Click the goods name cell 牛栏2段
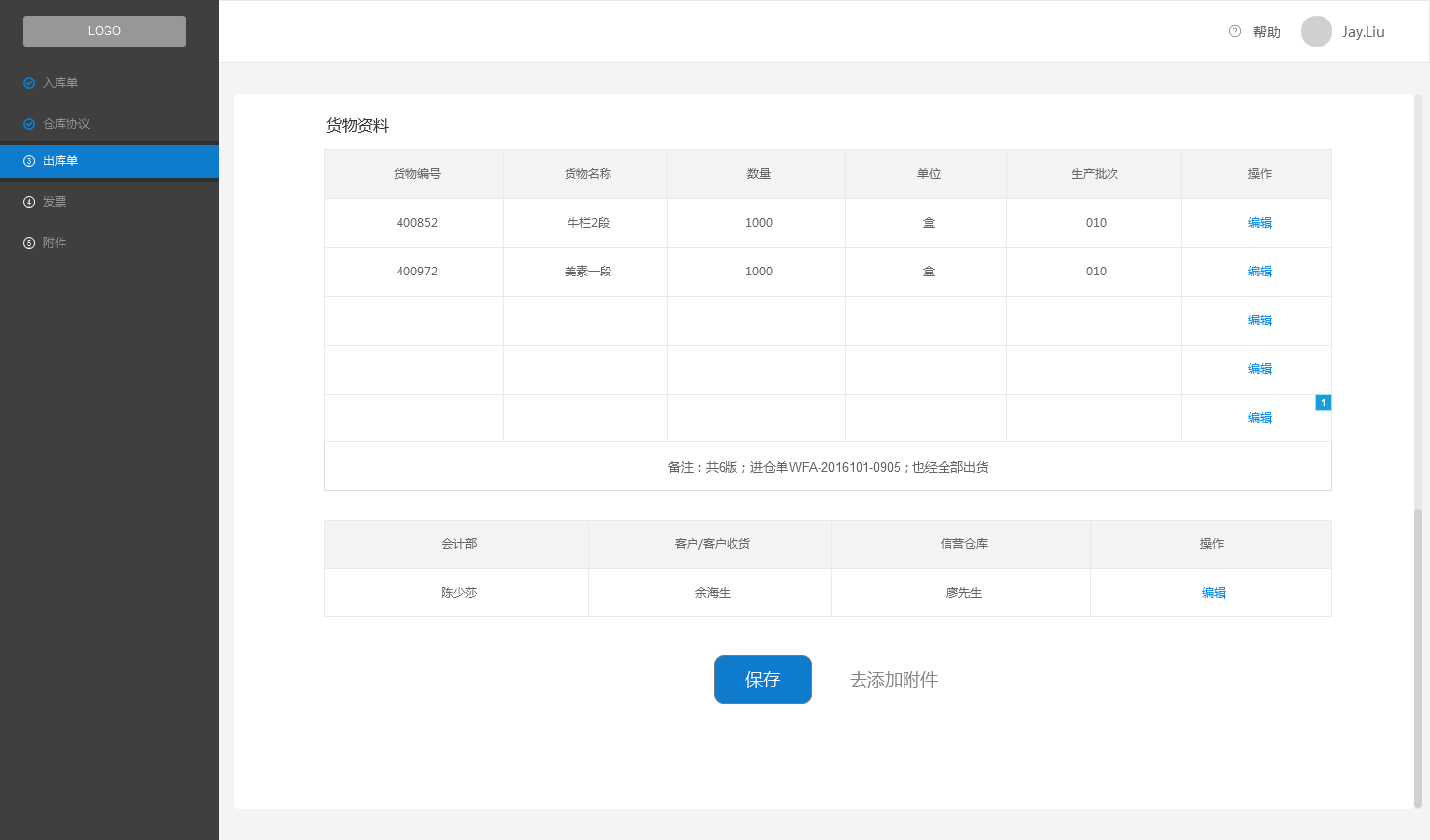 tap(588, 223)
